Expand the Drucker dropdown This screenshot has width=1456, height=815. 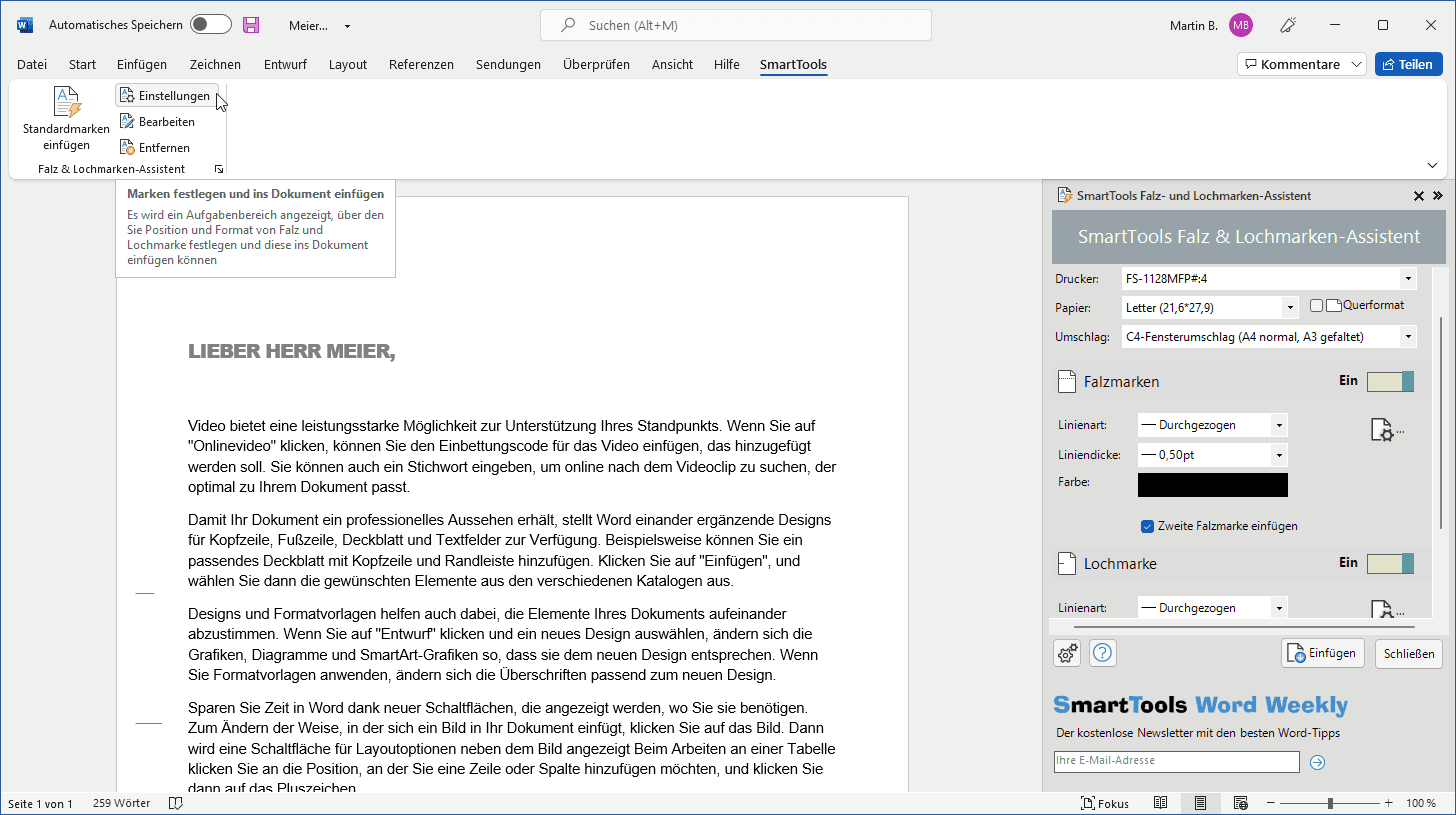pyautogui.click(x=1408, y=279)
